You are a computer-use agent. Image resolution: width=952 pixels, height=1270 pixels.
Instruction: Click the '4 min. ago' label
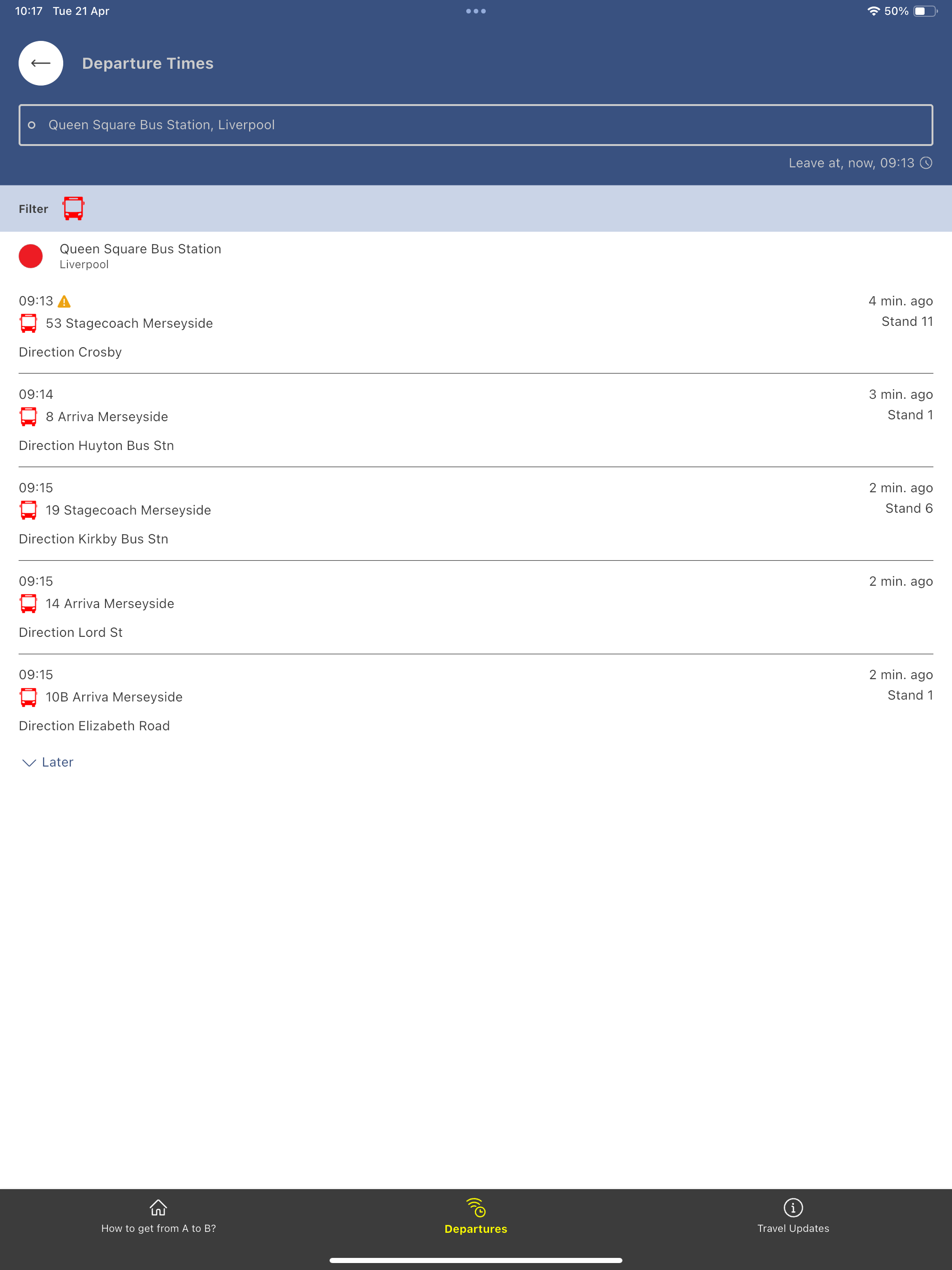pos(900,301)
